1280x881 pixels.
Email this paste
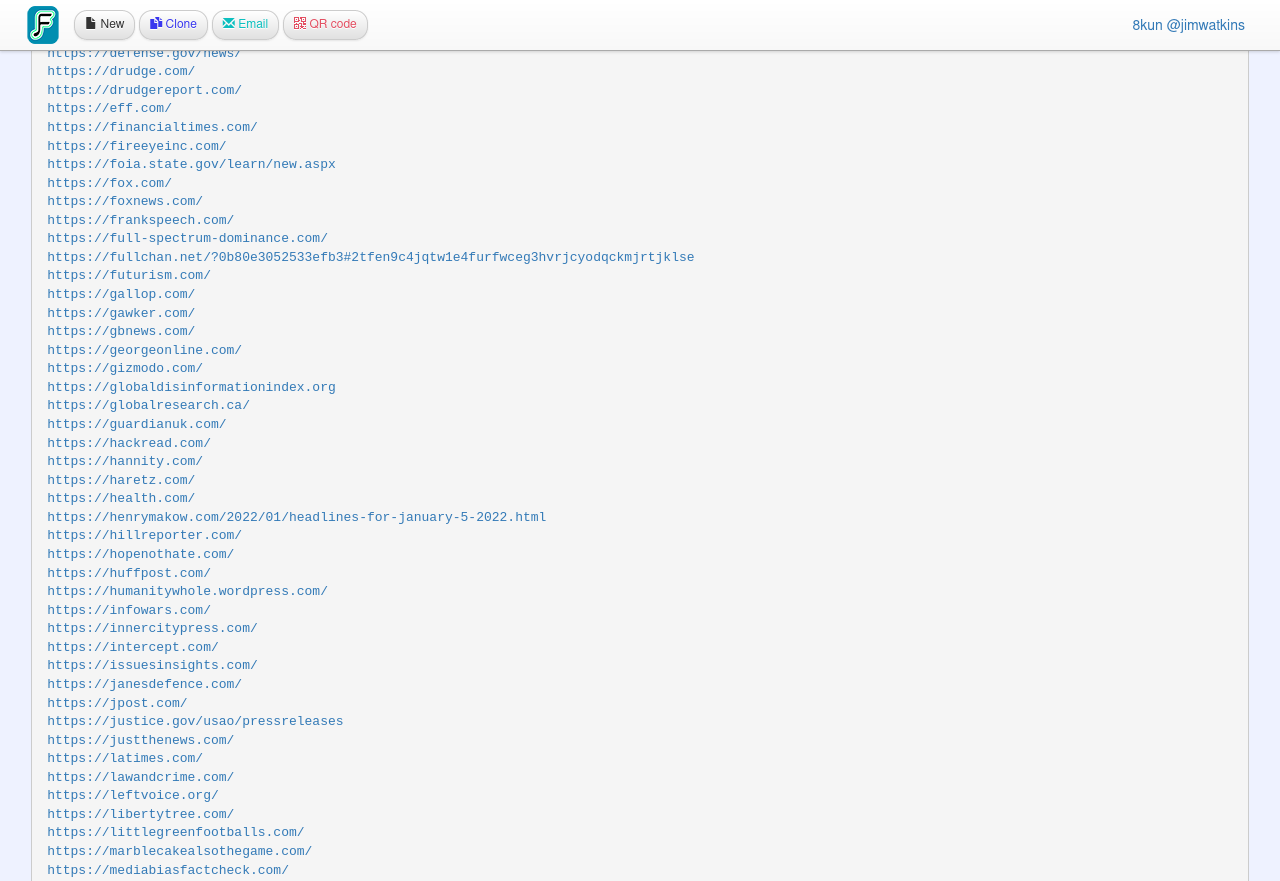[x=245, y=25]
